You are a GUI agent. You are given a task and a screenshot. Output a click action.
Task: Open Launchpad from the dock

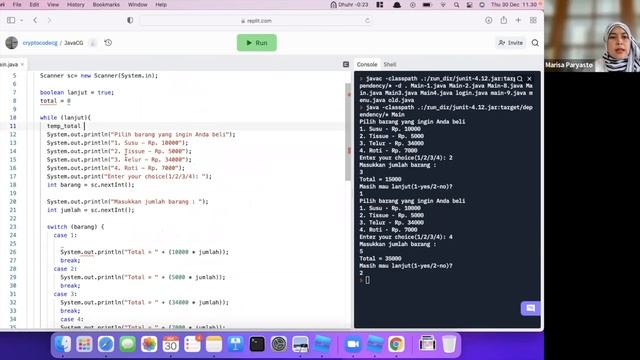click(x=84, y=344)
